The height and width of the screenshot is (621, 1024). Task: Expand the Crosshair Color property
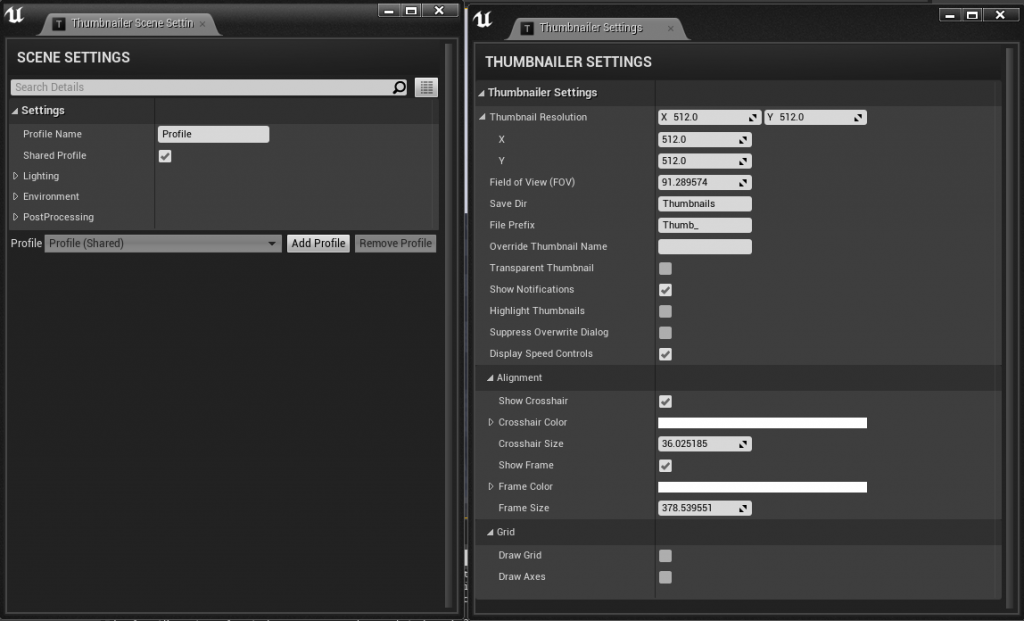[491, 423]
